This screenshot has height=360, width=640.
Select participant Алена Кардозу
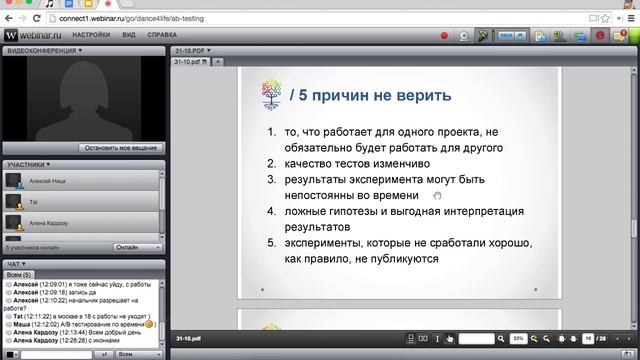coord(80,223)
